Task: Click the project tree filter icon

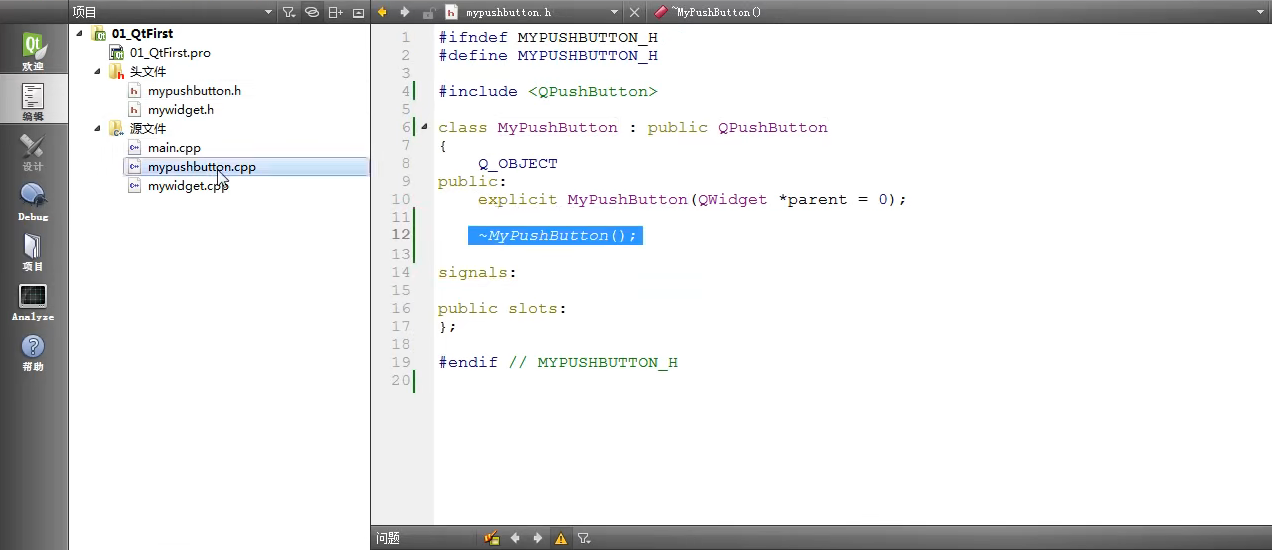Action: point(288,12)
